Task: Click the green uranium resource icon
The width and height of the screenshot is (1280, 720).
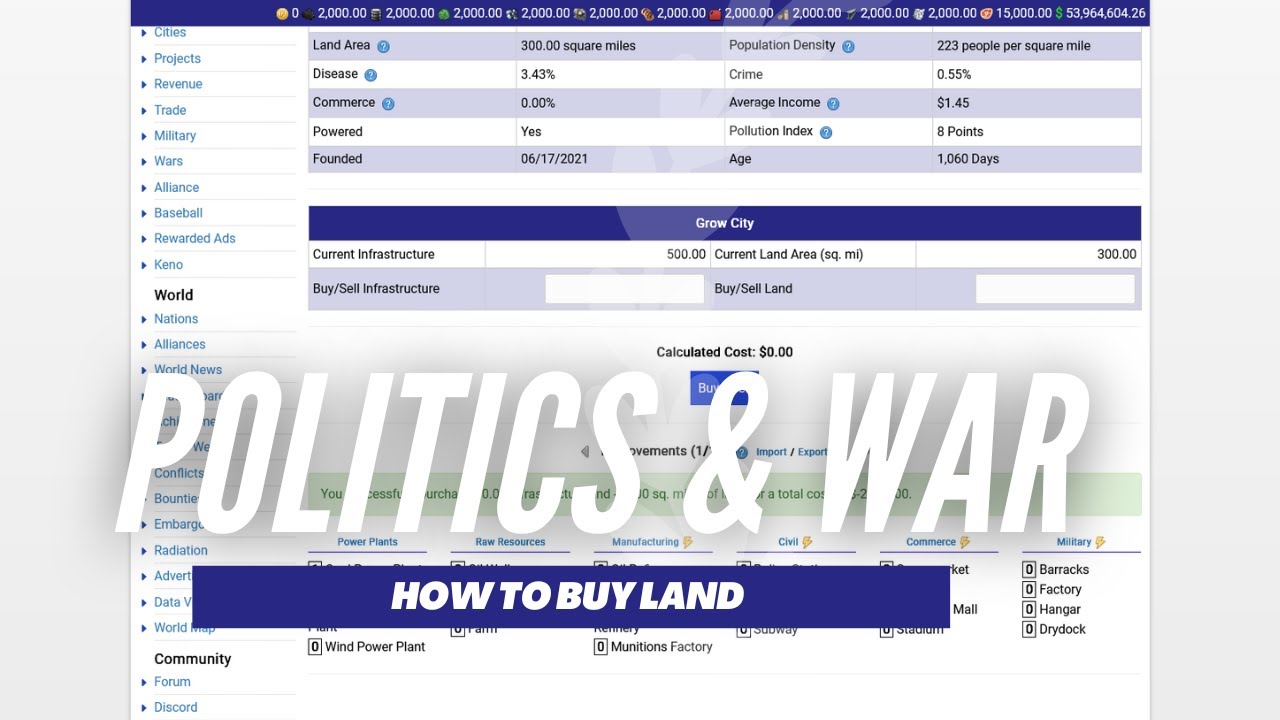Action: pos(444,13)
